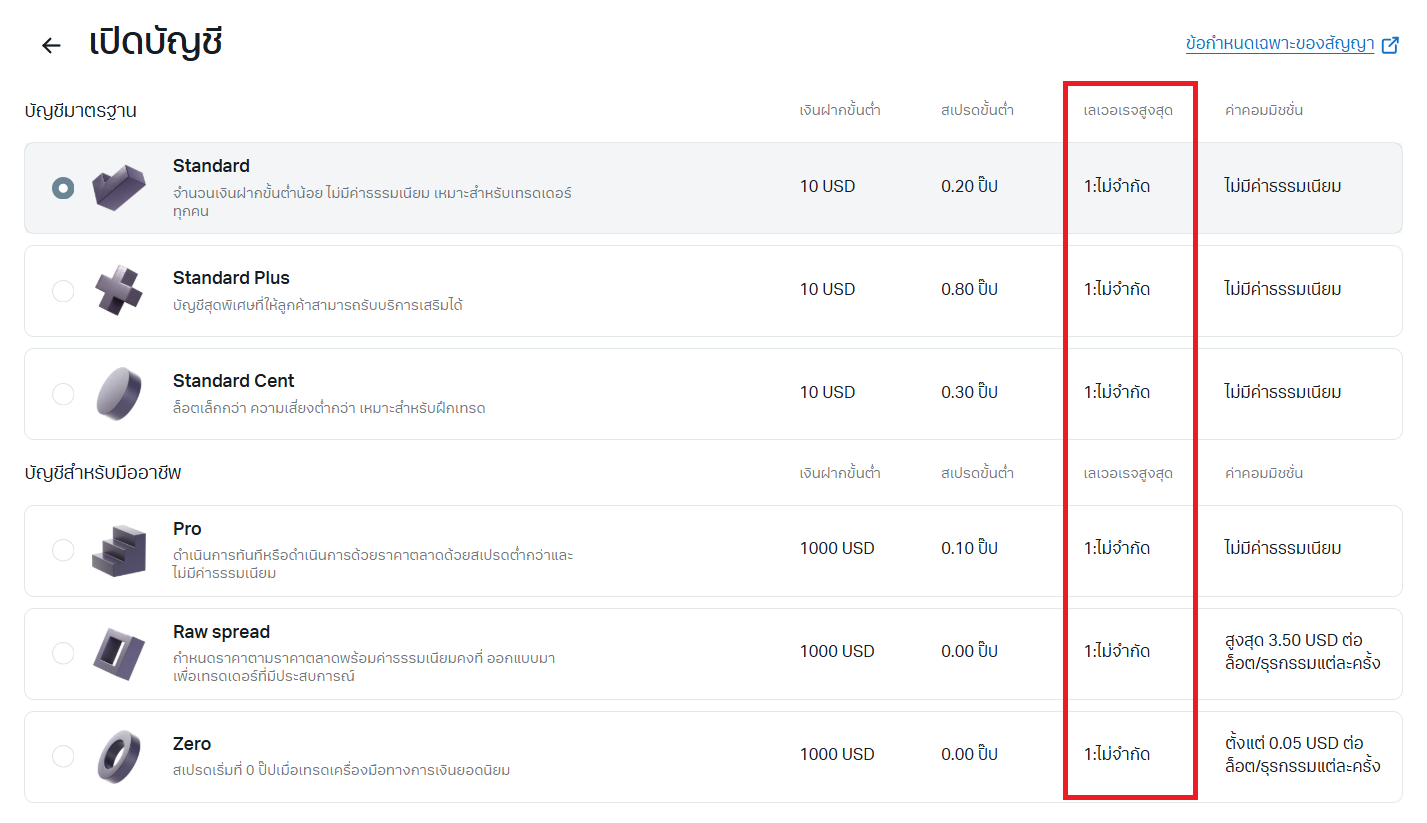The image size is (1427, 823).
Task: Click the back arrow icon
Action: tap(51, 46)
